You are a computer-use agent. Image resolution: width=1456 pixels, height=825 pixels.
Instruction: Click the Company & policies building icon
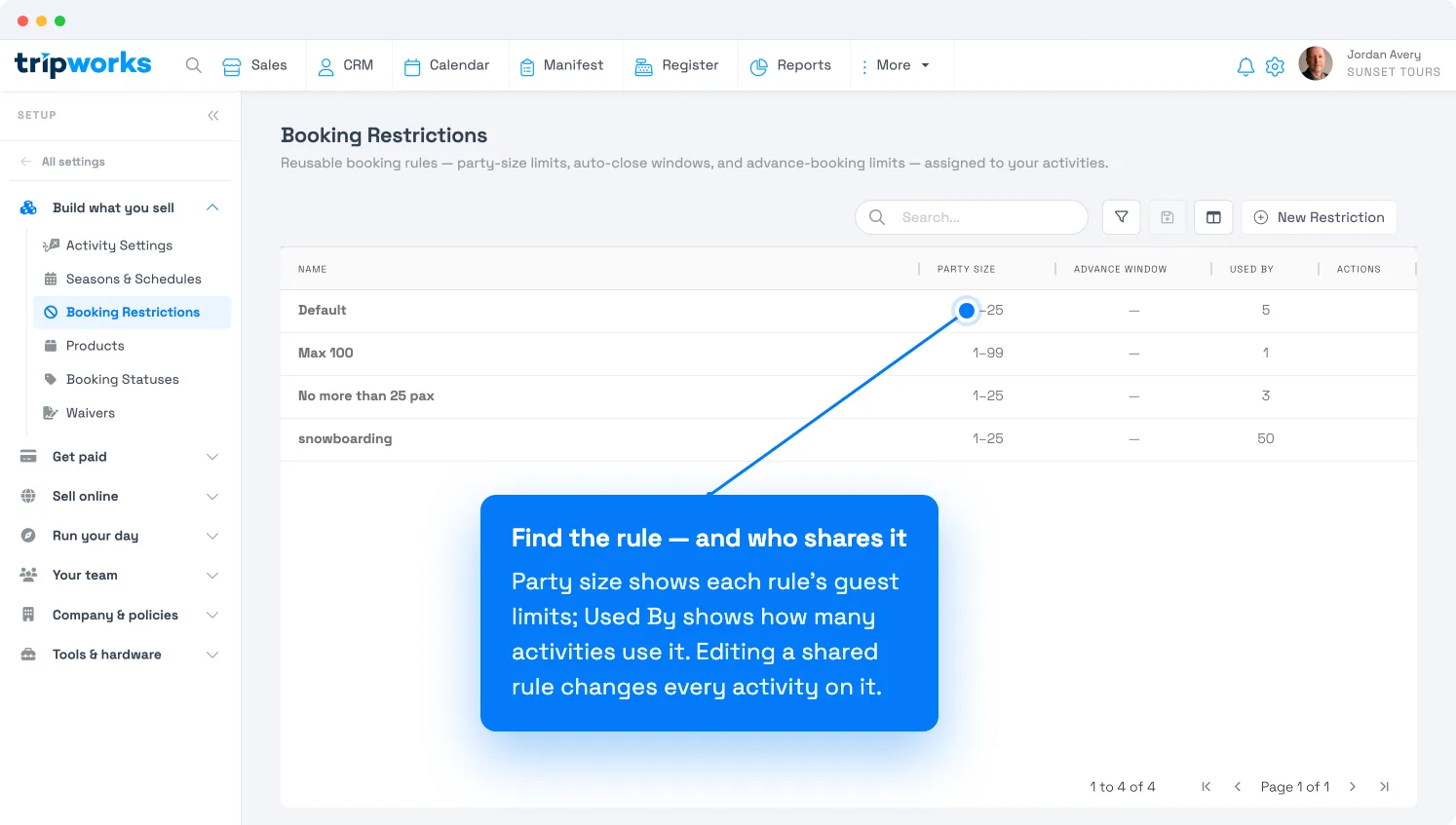coord(28,616)
